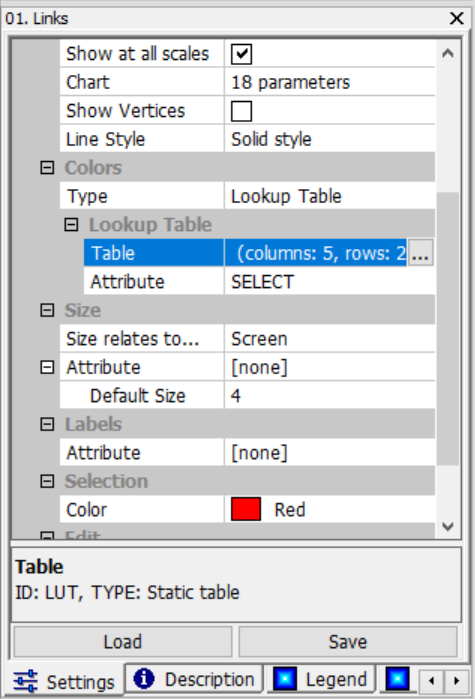Uncheck the Show at all scales checkbox
475x699 pixels.
(241, 54)
